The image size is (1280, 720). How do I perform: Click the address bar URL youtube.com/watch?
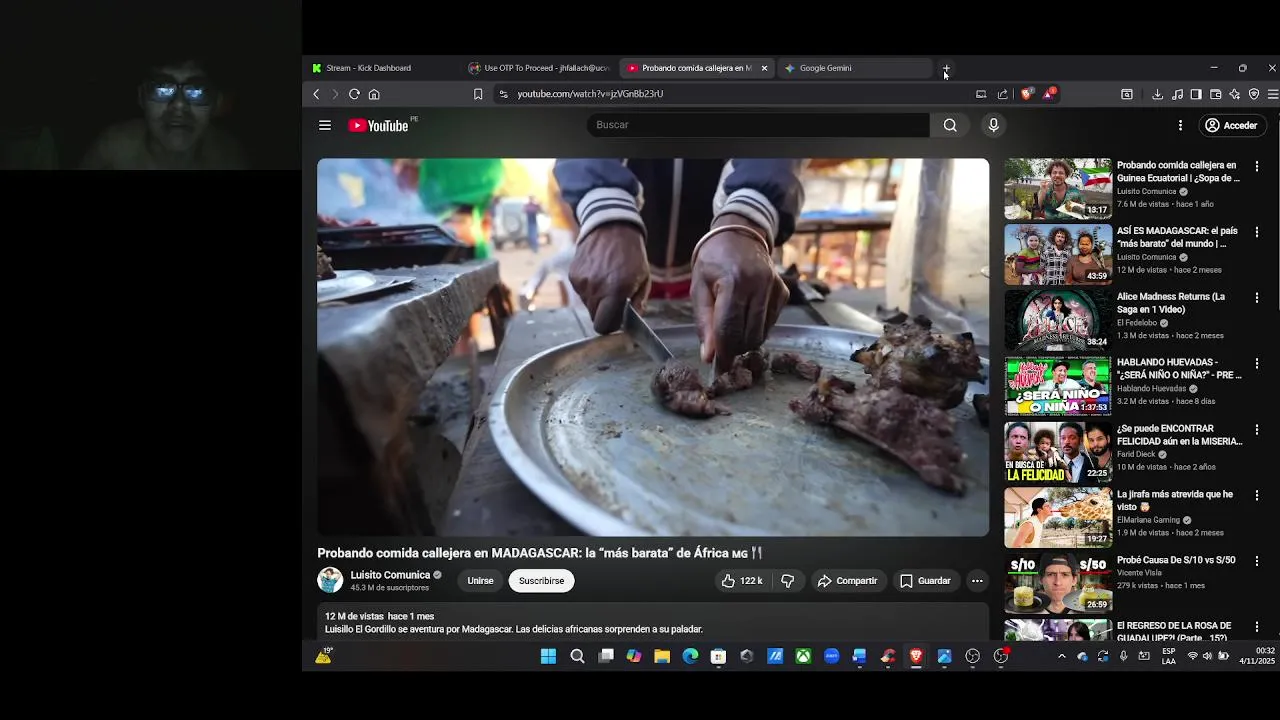(x=590, y=94)
